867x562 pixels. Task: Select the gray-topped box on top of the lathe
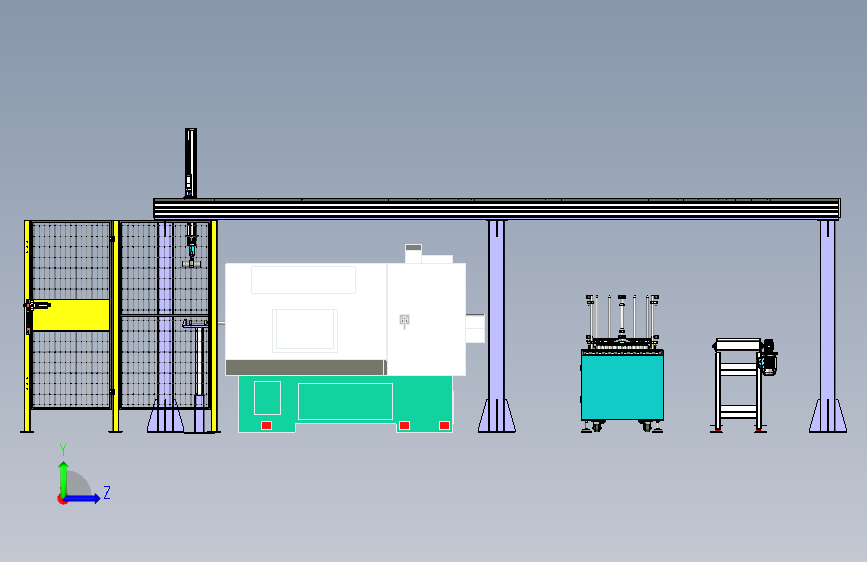click(413, 253)
